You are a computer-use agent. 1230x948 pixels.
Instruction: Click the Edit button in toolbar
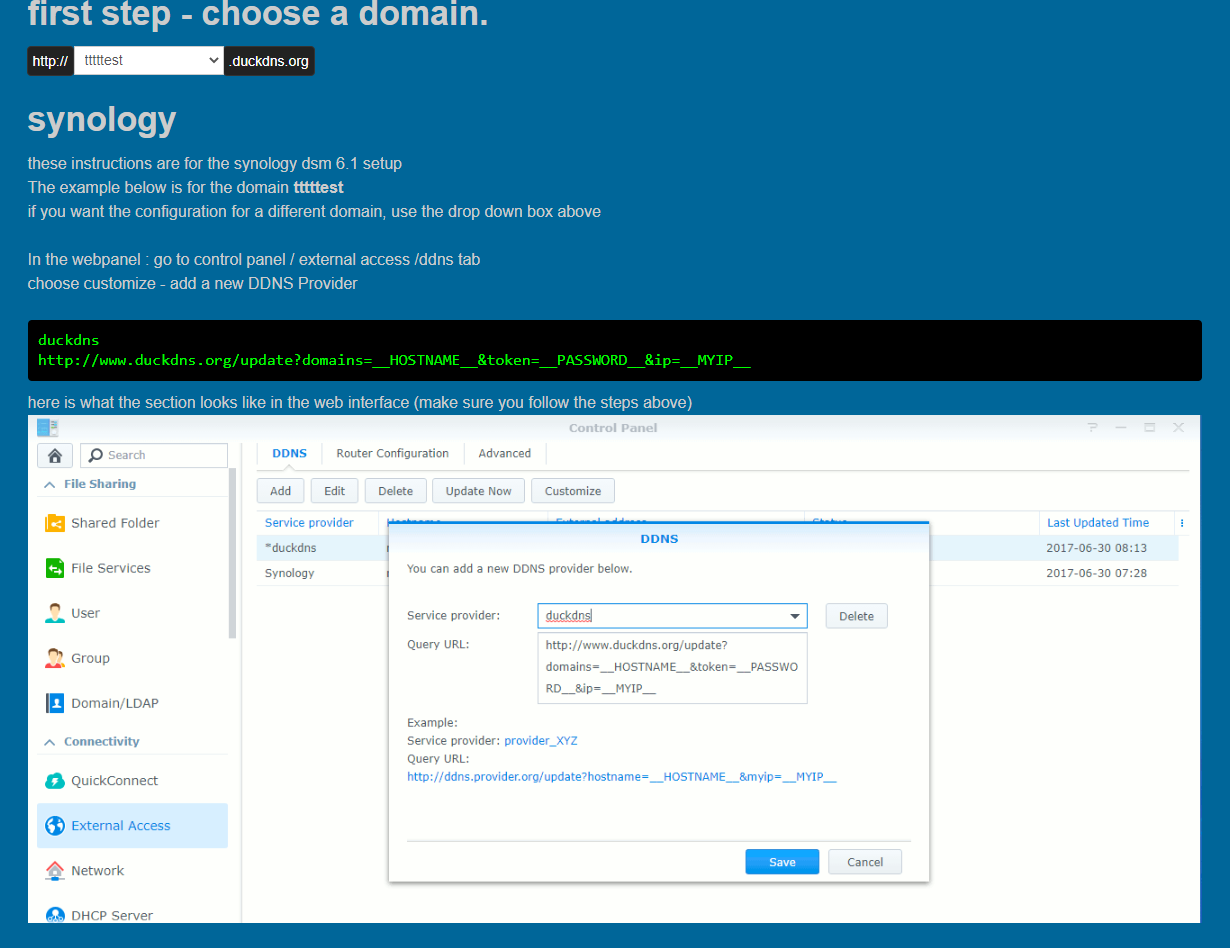coord(335,491)
